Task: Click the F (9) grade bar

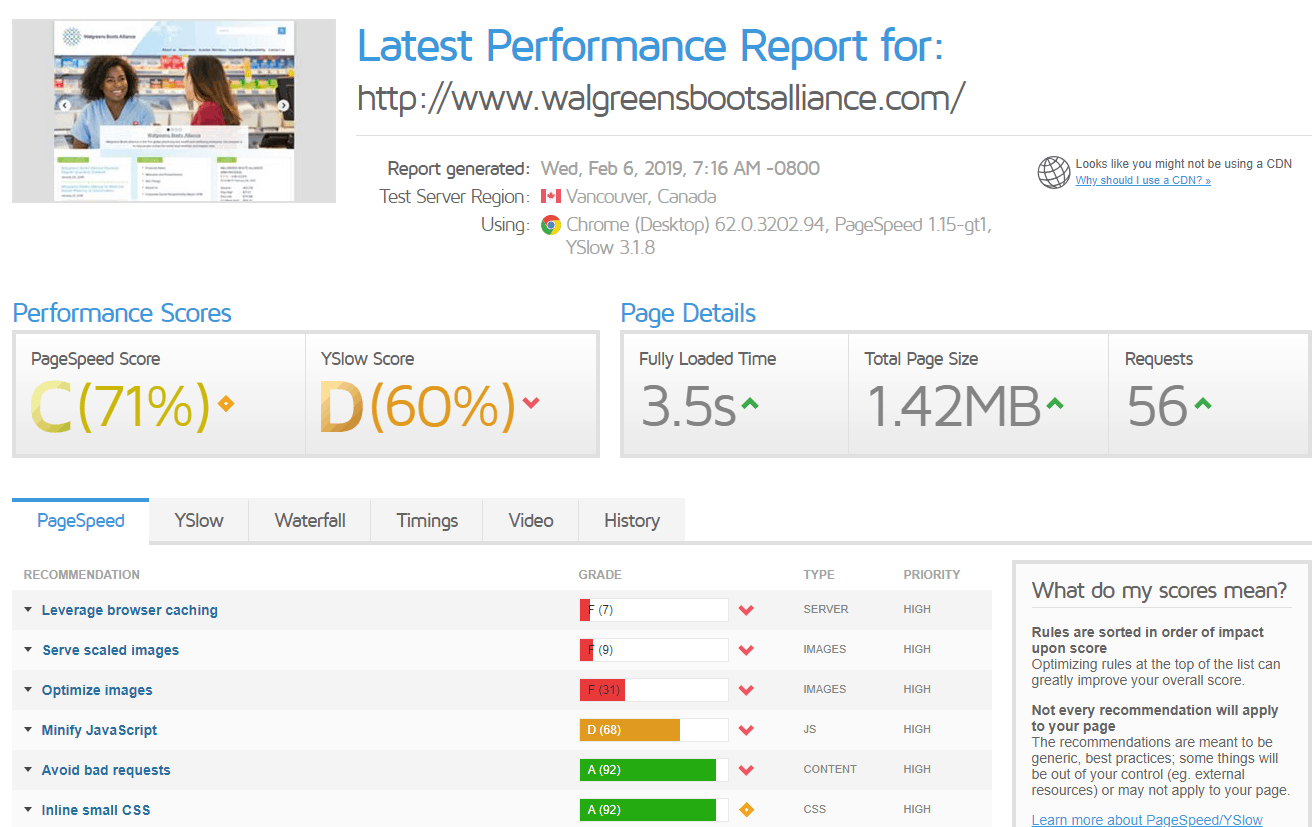Action: 654,650
